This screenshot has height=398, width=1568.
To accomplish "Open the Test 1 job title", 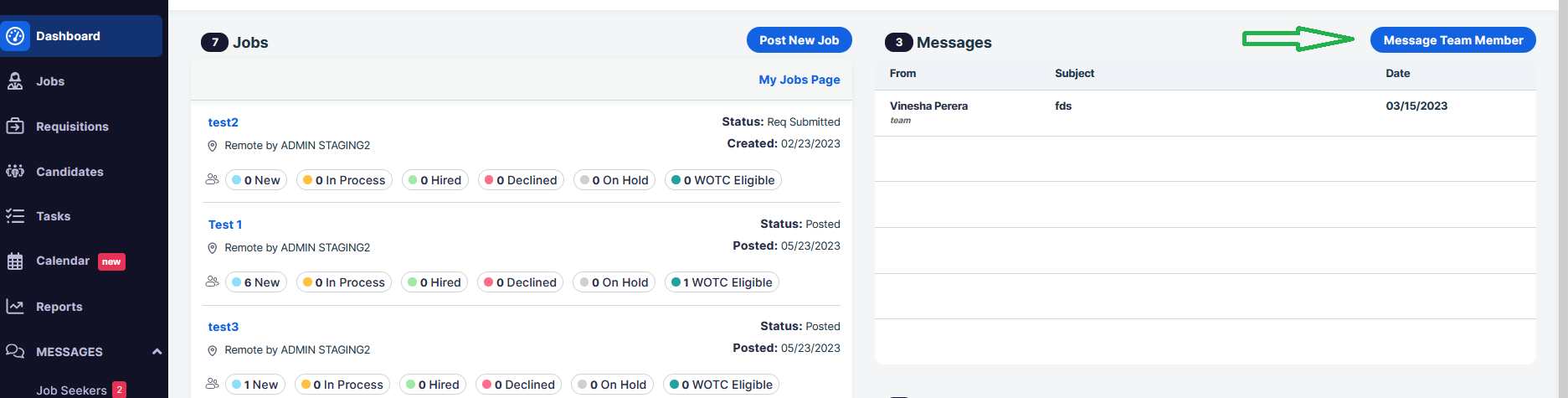I will click(x=224, y=225).
